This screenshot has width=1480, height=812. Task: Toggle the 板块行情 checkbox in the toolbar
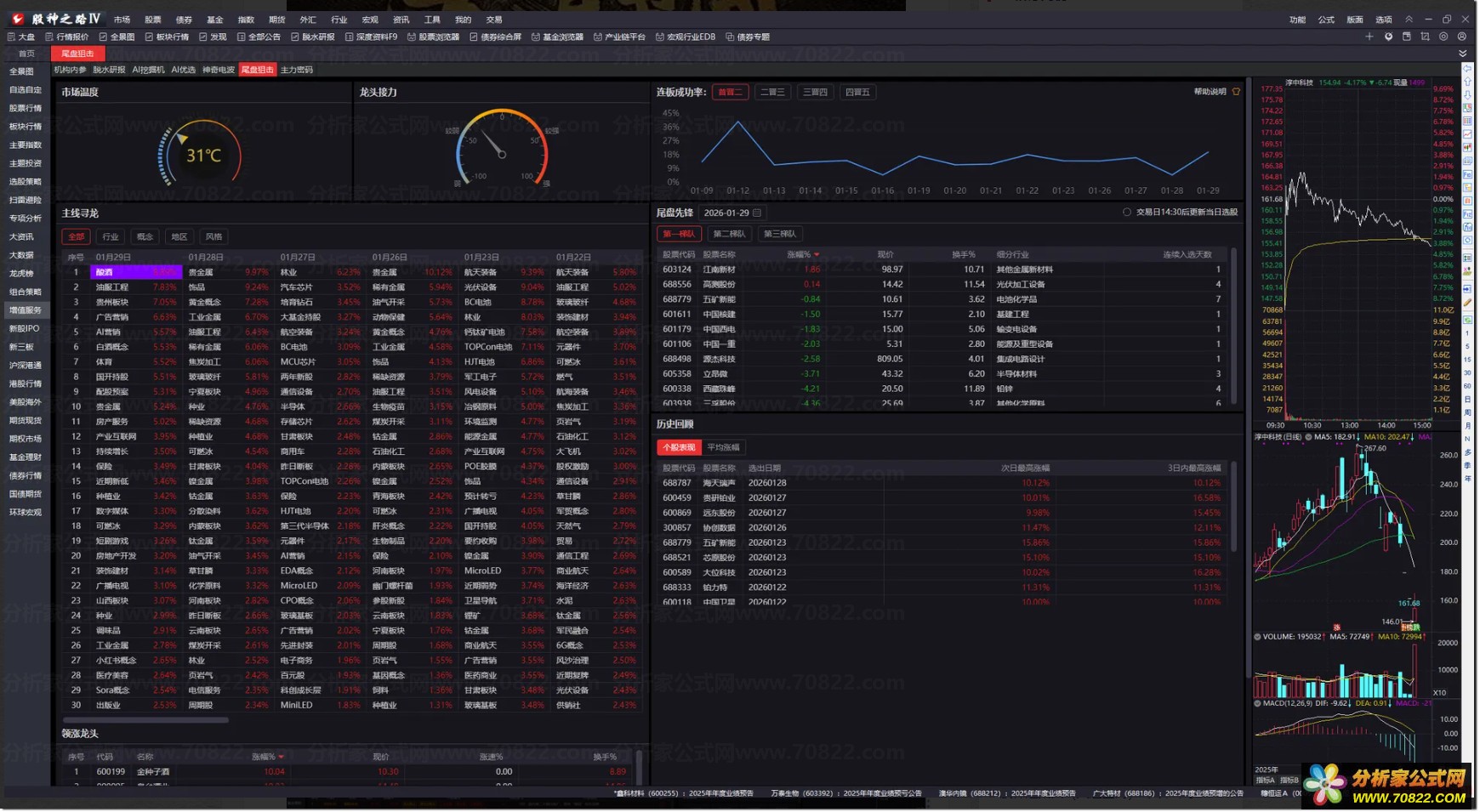click(x=149, y=37)
